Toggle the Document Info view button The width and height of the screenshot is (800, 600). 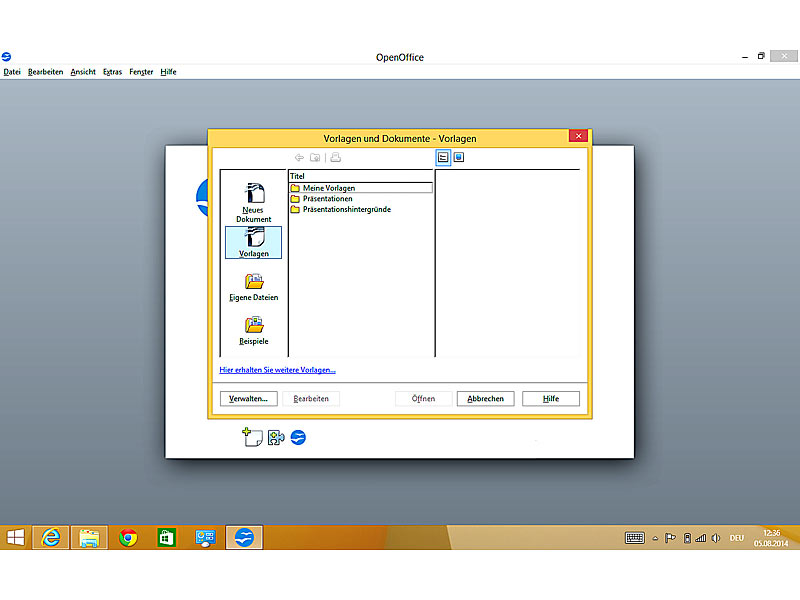pos(443,158)
